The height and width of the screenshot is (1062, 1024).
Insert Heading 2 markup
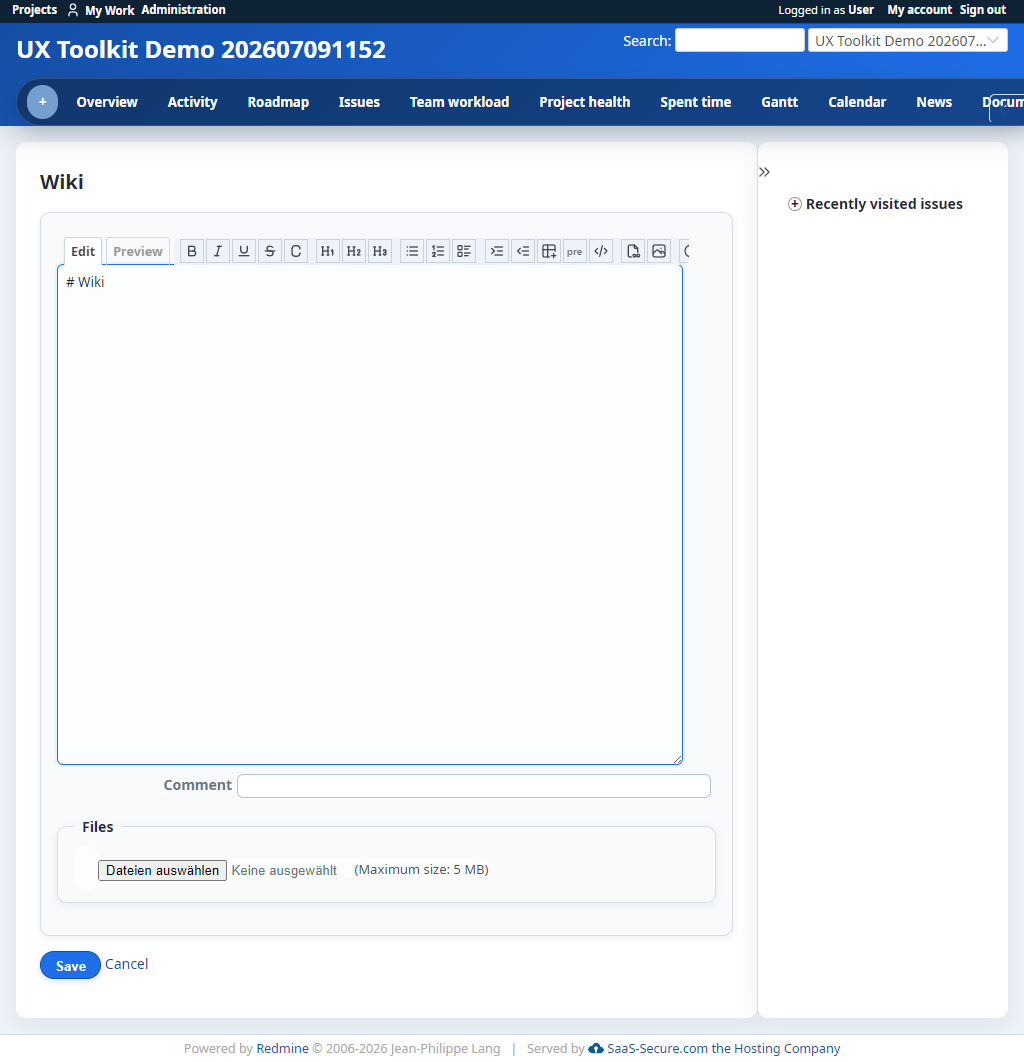tap(354, 251)
